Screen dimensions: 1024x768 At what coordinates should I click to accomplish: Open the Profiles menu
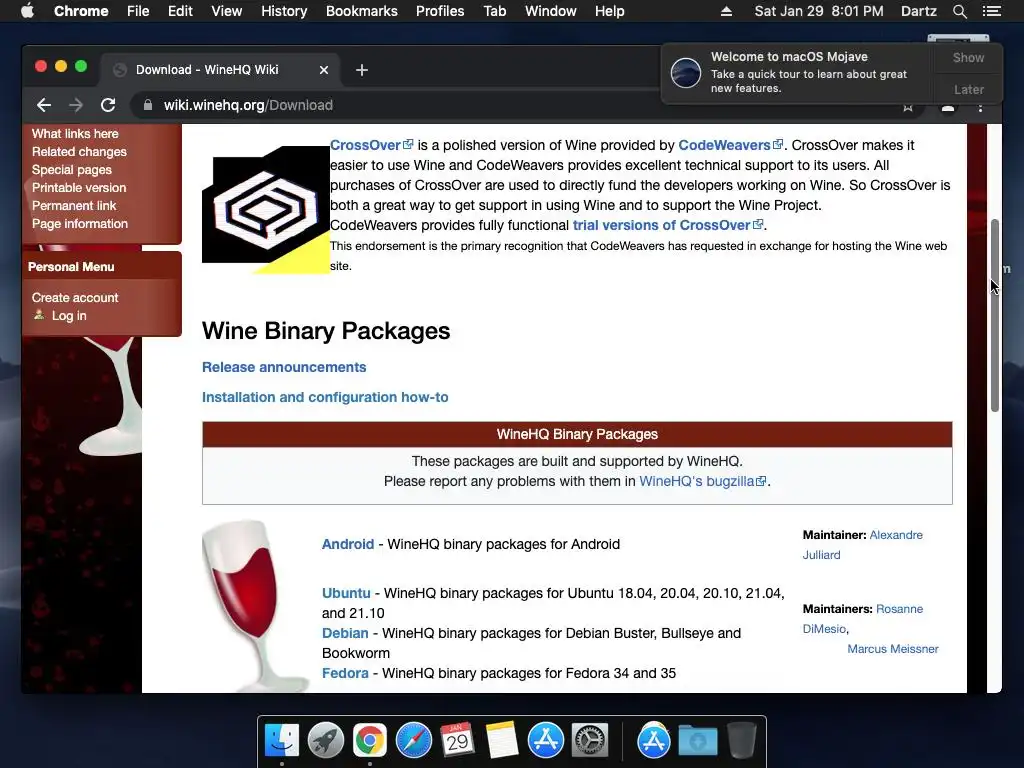click(x=440, y=11)
